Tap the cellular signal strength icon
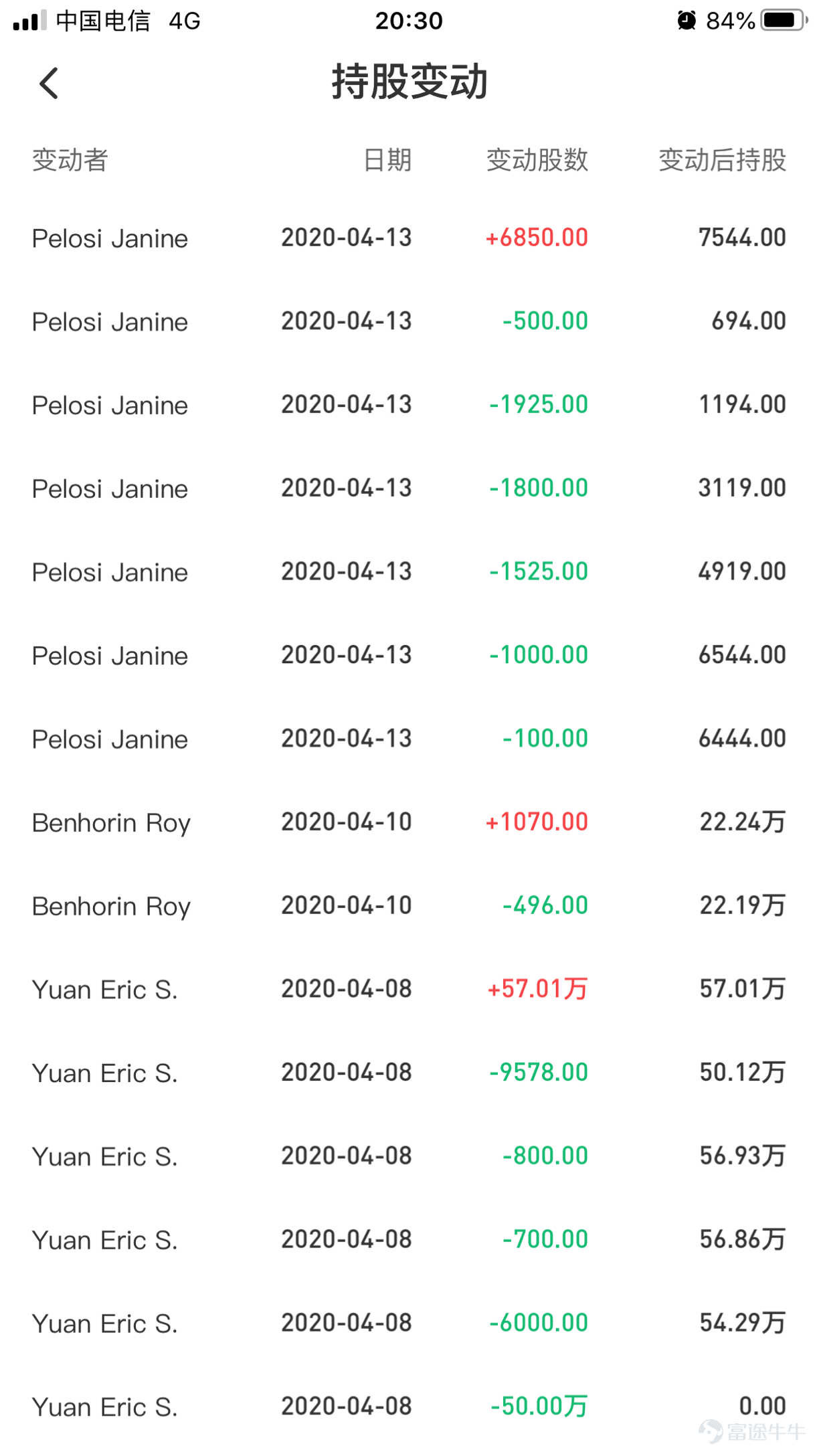Viewport: 819px width, 1456px height. point(29,21)
